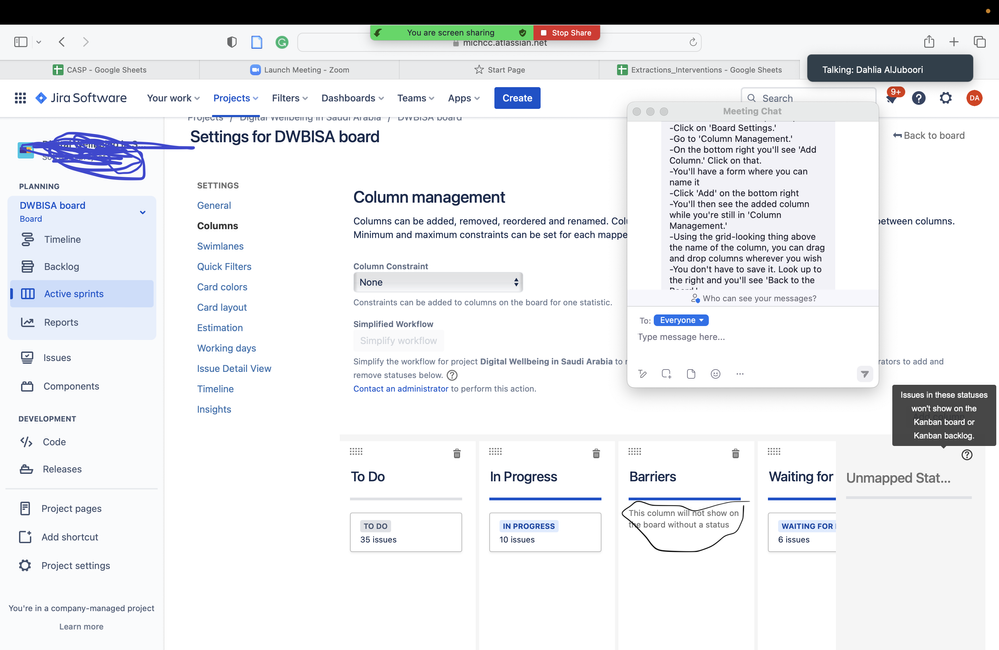Open the Jira settings gear icon
This screenshot has width=999, height=650.
click(945, 98)
